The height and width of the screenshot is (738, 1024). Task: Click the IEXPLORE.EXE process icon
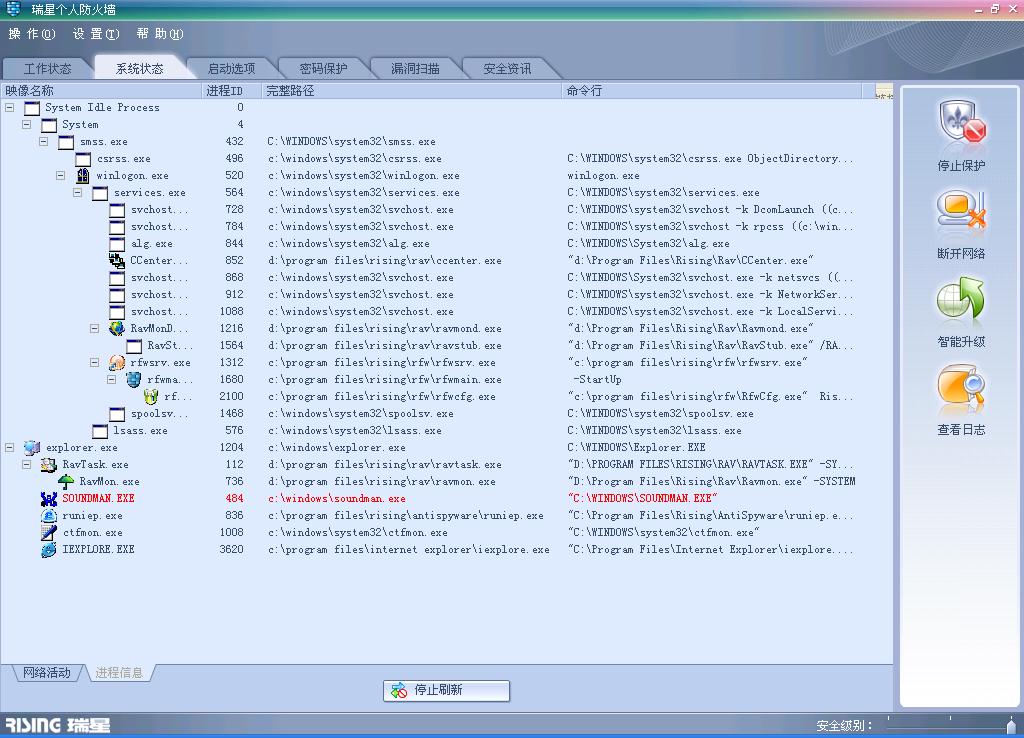tap(49, 549)
